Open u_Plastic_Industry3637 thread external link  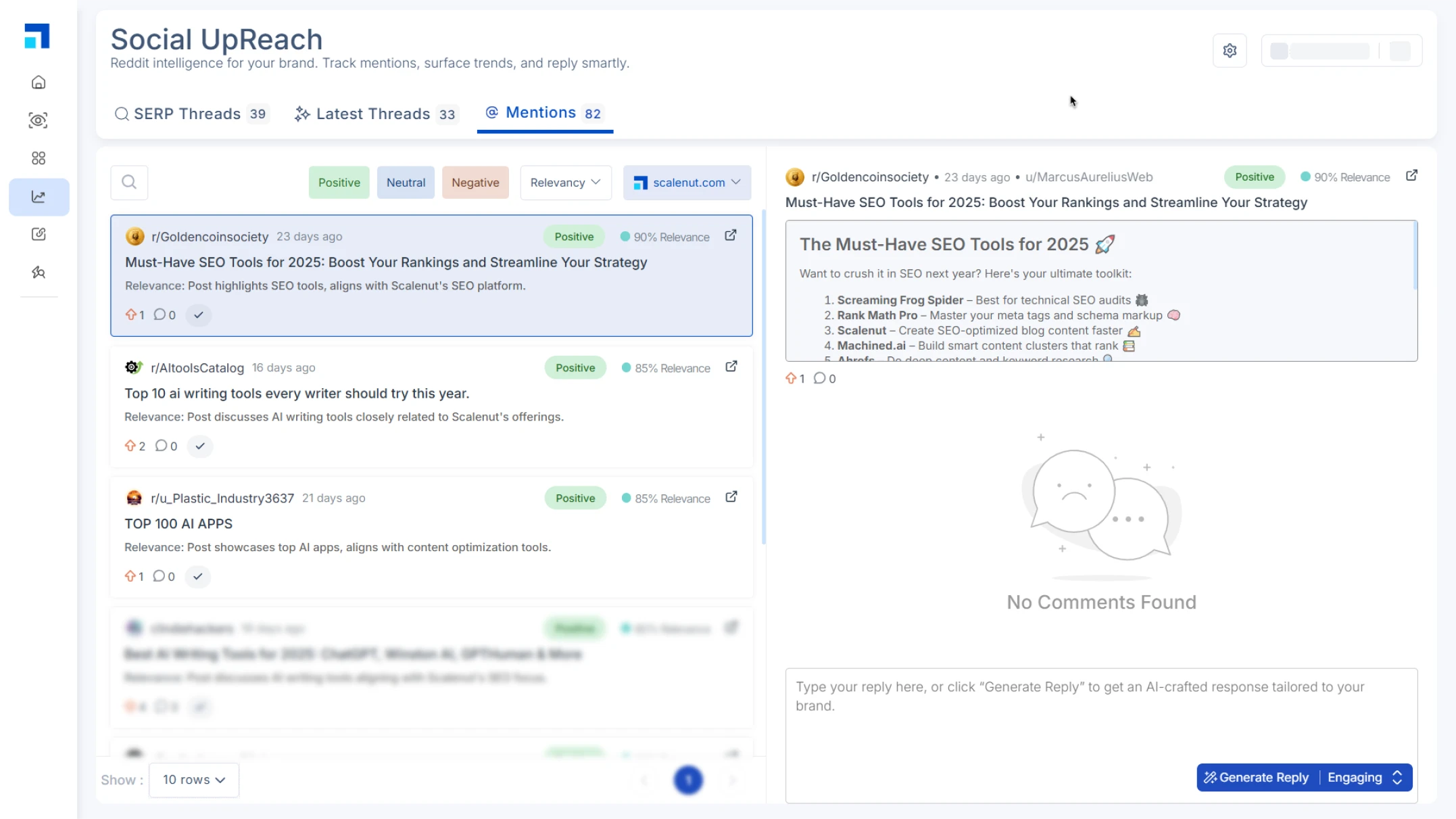click(731, 497)
